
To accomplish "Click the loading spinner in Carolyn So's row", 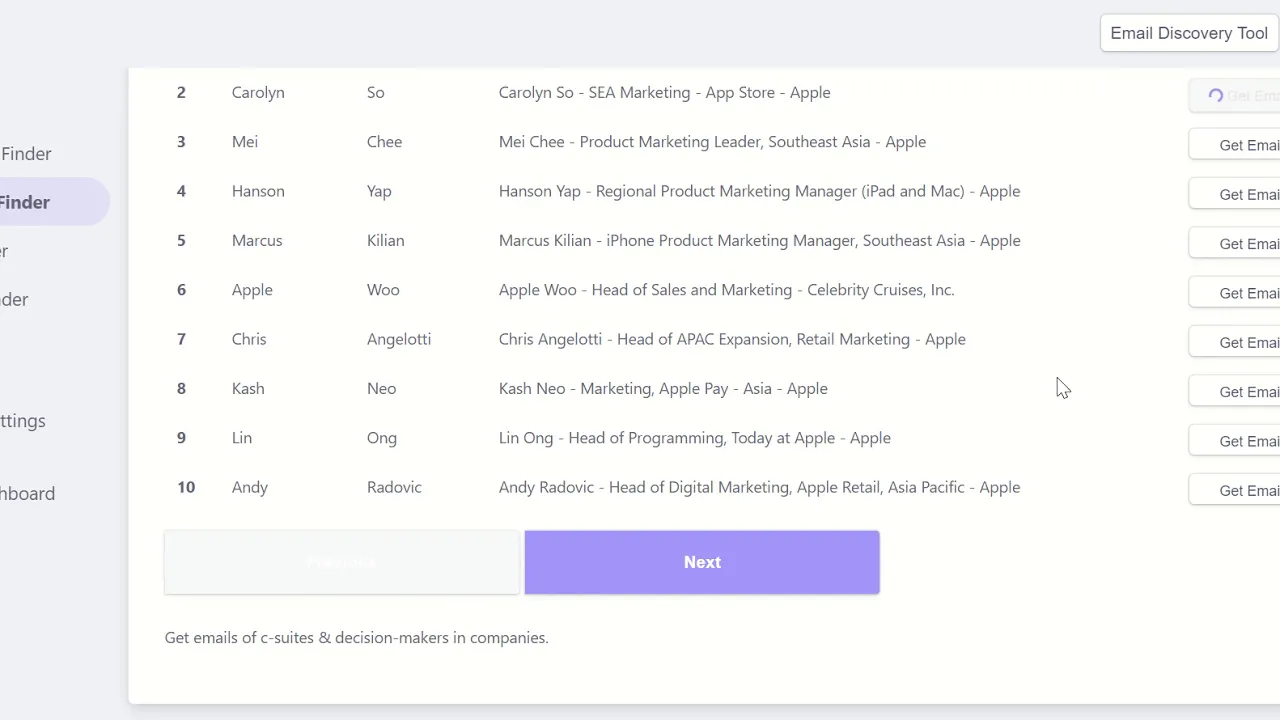I will click(1216, 96).
